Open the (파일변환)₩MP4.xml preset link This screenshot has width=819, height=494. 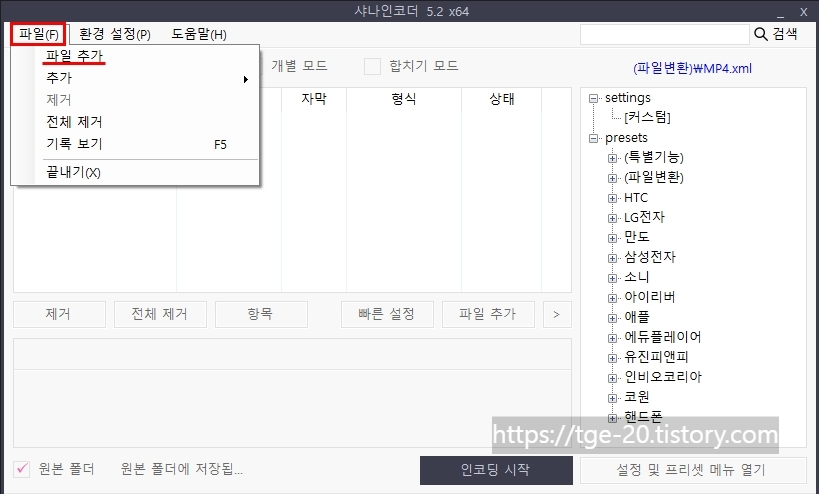[693, 68]
